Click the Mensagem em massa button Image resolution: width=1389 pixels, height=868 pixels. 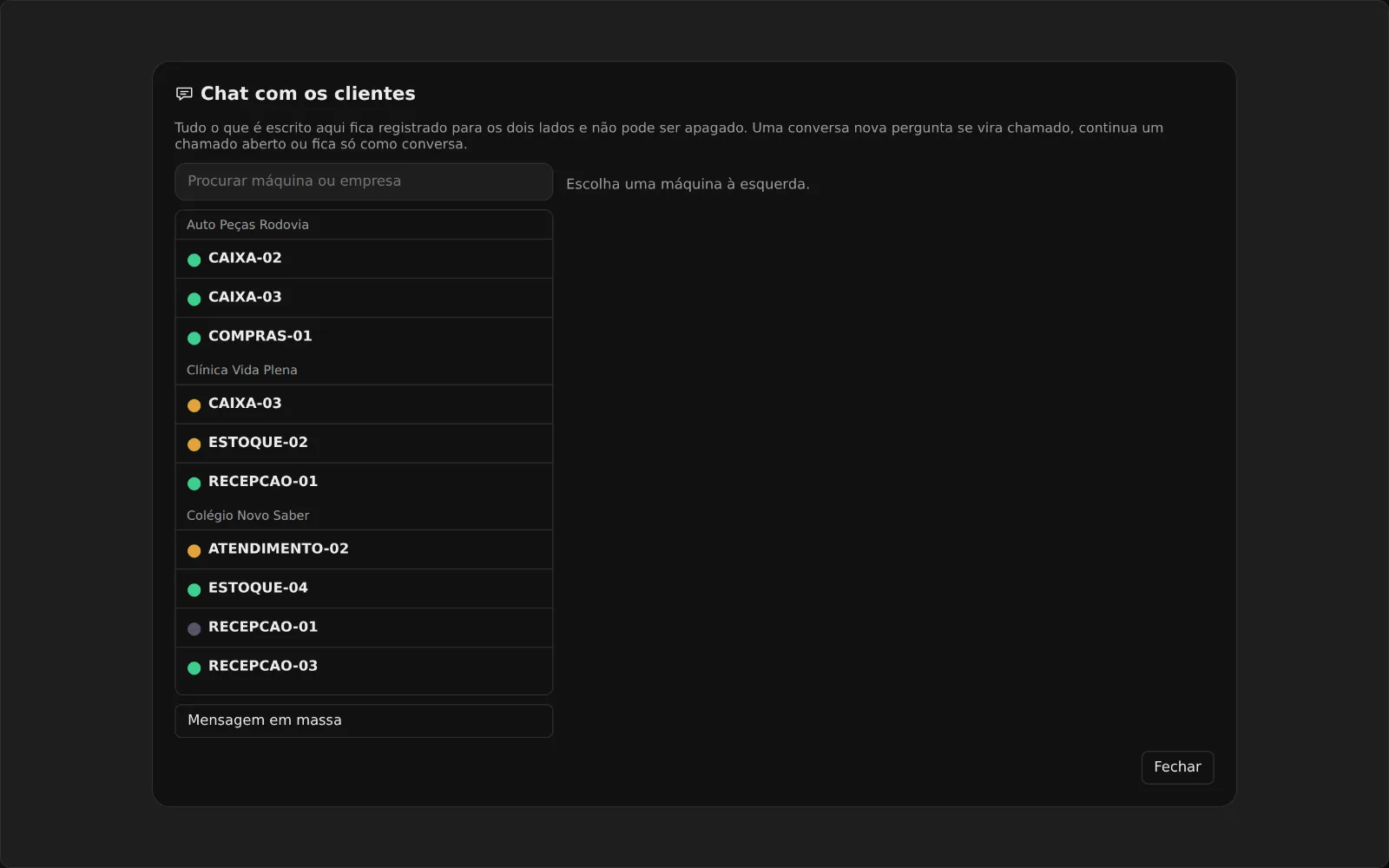pos(364,720)
